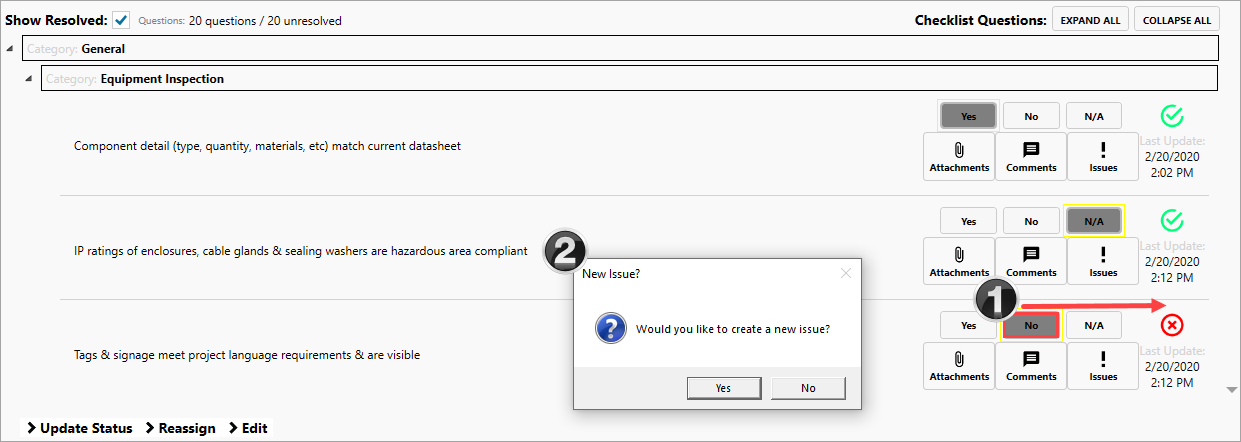1241x442 pixels.
Task: Open Issues for tags & signage question
Action: tap(1103, 365)
